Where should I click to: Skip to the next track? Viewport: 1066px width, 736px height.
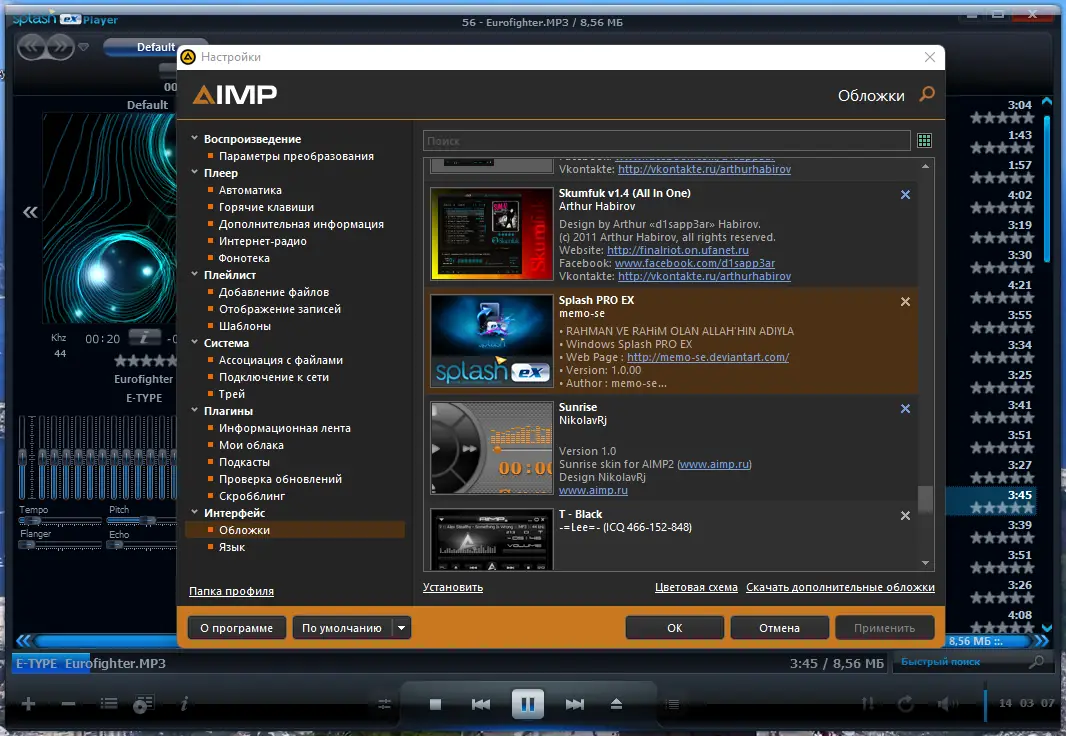[574, 704]
